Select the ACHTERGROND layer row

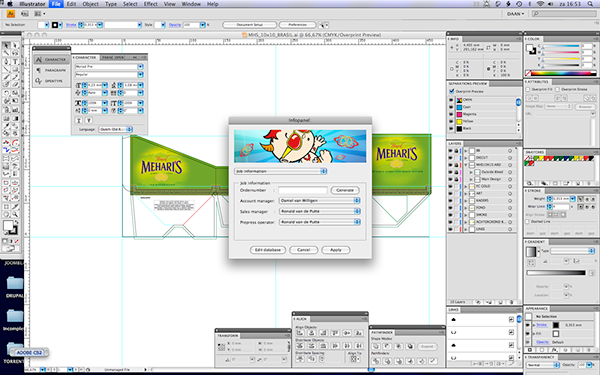pos(482,222)
